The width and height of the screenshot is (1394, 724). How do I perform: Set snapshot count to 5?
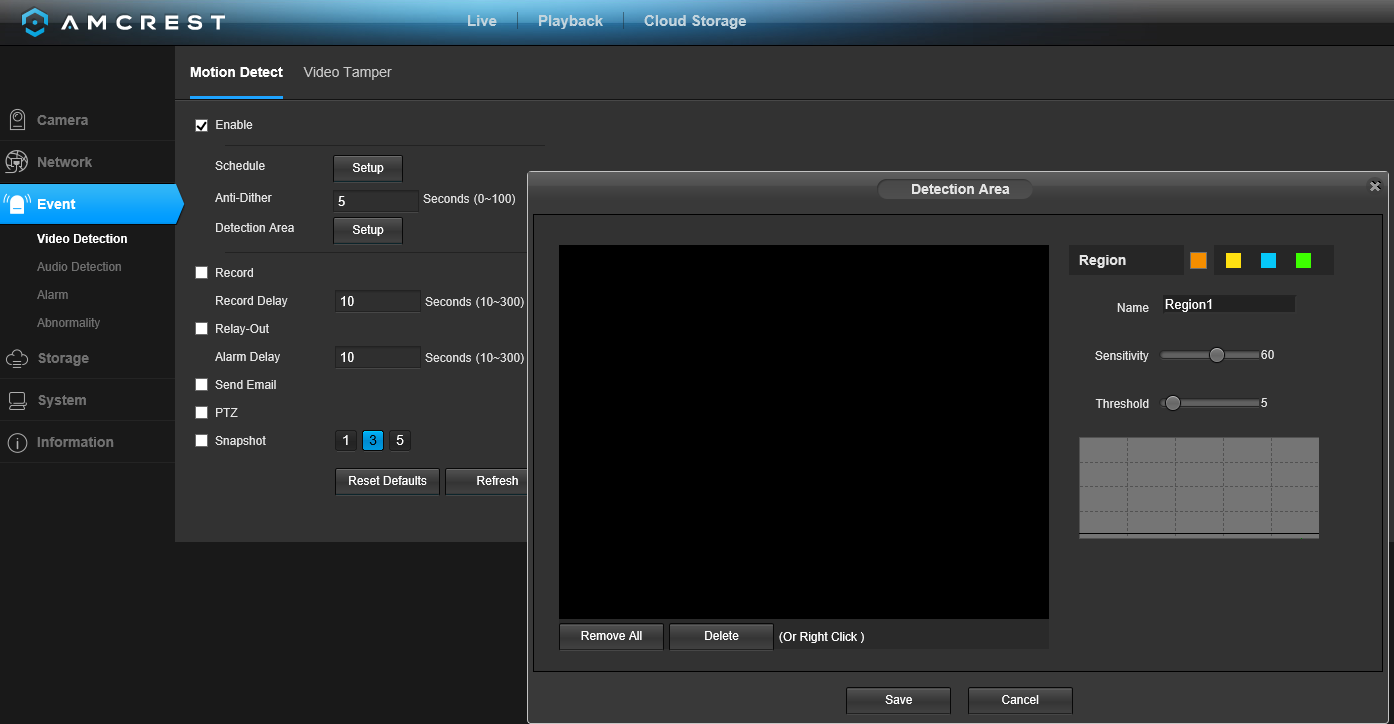click(399, 441)
